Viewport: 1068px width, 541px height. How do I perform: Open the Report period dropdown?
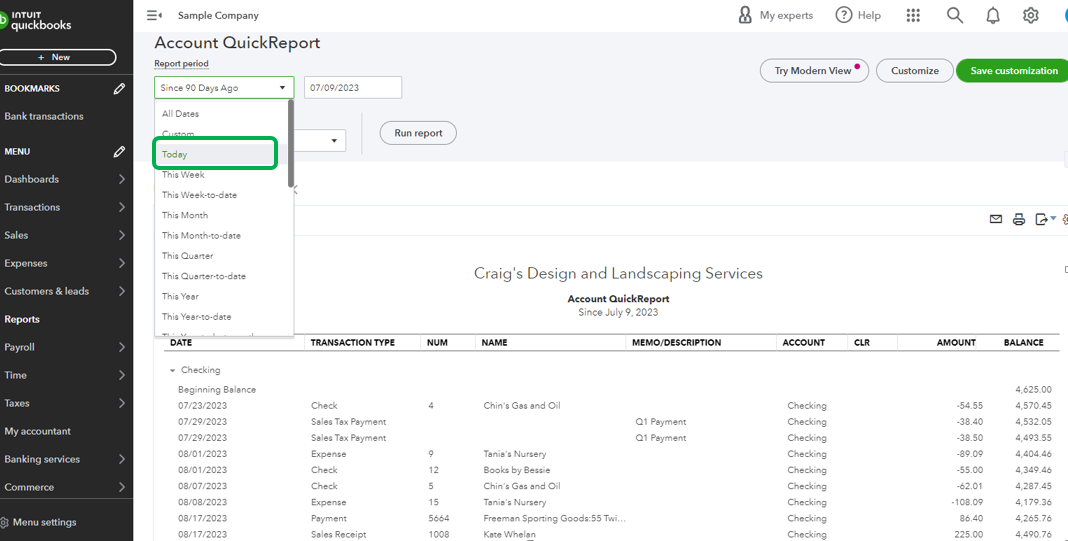[224, 88]
